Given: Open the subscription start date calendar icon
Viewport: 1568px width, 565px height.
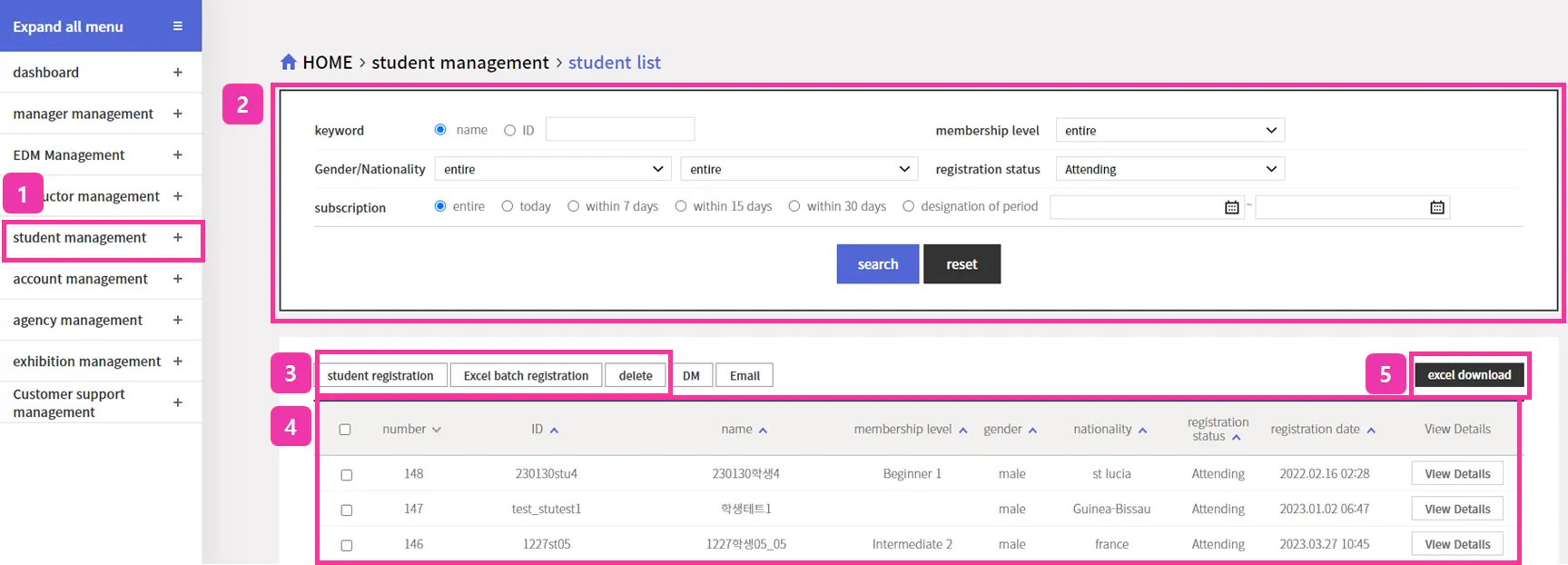Looking at the screenshot, I should pos(1231,207).
